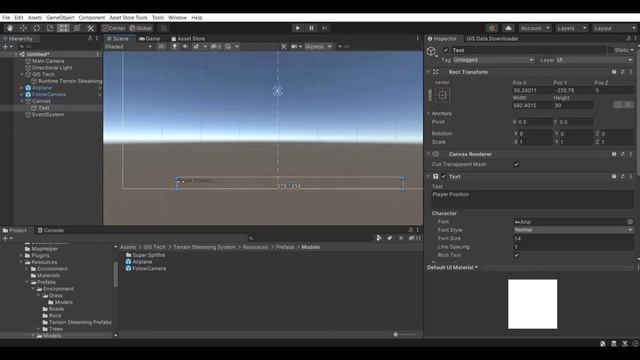Screen dimensions: 640x360
Task: Open the Window menu
Action: pyautogui.click(x=177, y=18)
